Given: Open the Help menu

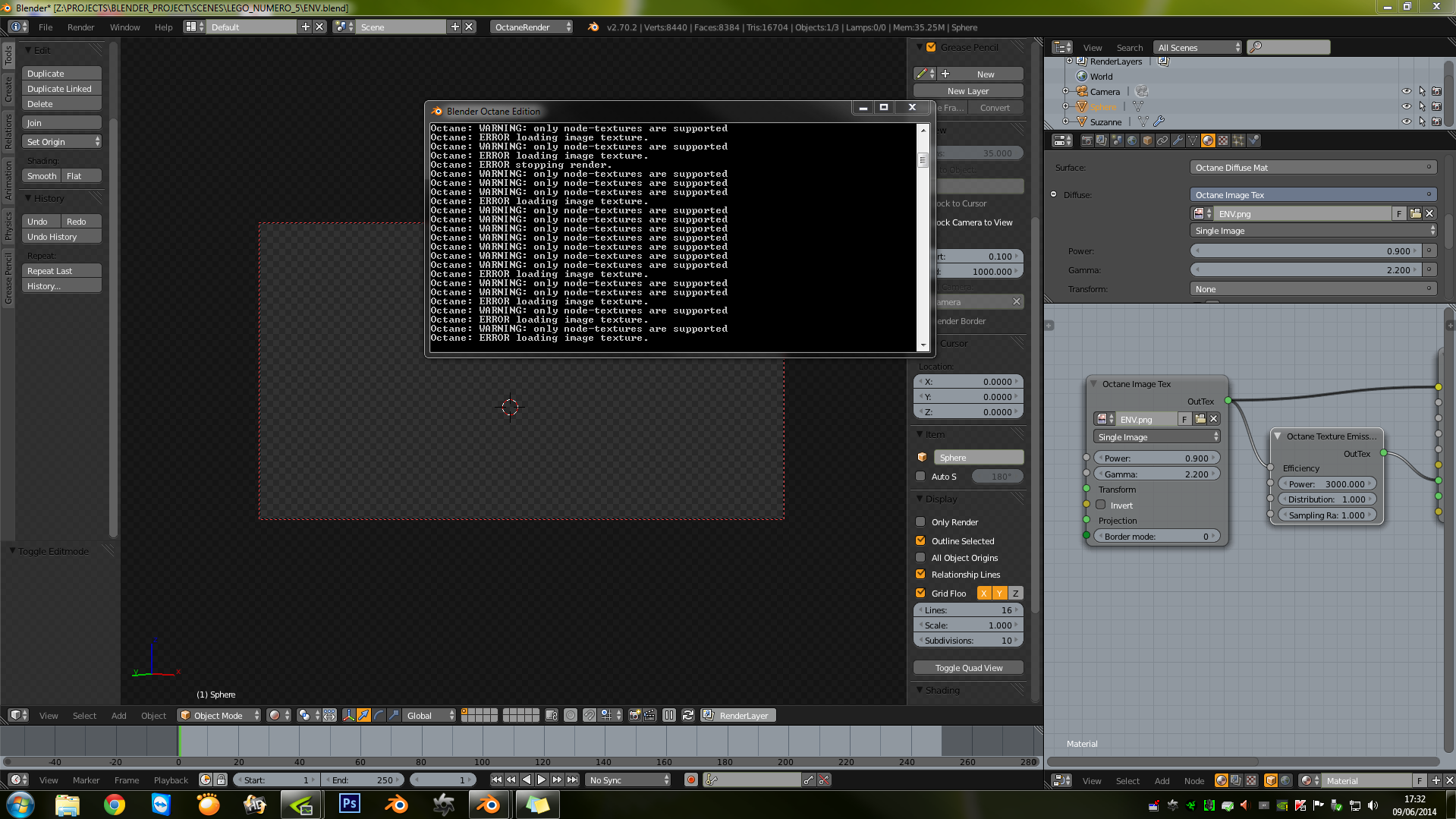Looking at the screenshot, I should (x=163, y=27).
